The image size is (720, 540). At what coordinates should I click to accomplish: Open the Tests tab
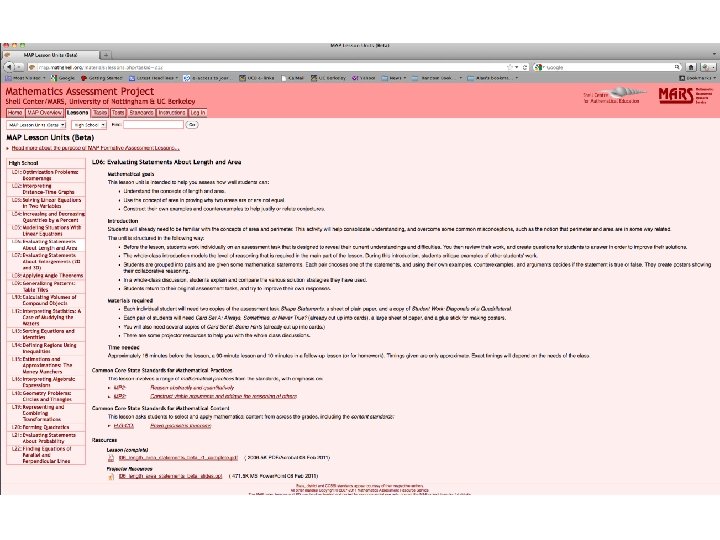(x=118, y=112)
